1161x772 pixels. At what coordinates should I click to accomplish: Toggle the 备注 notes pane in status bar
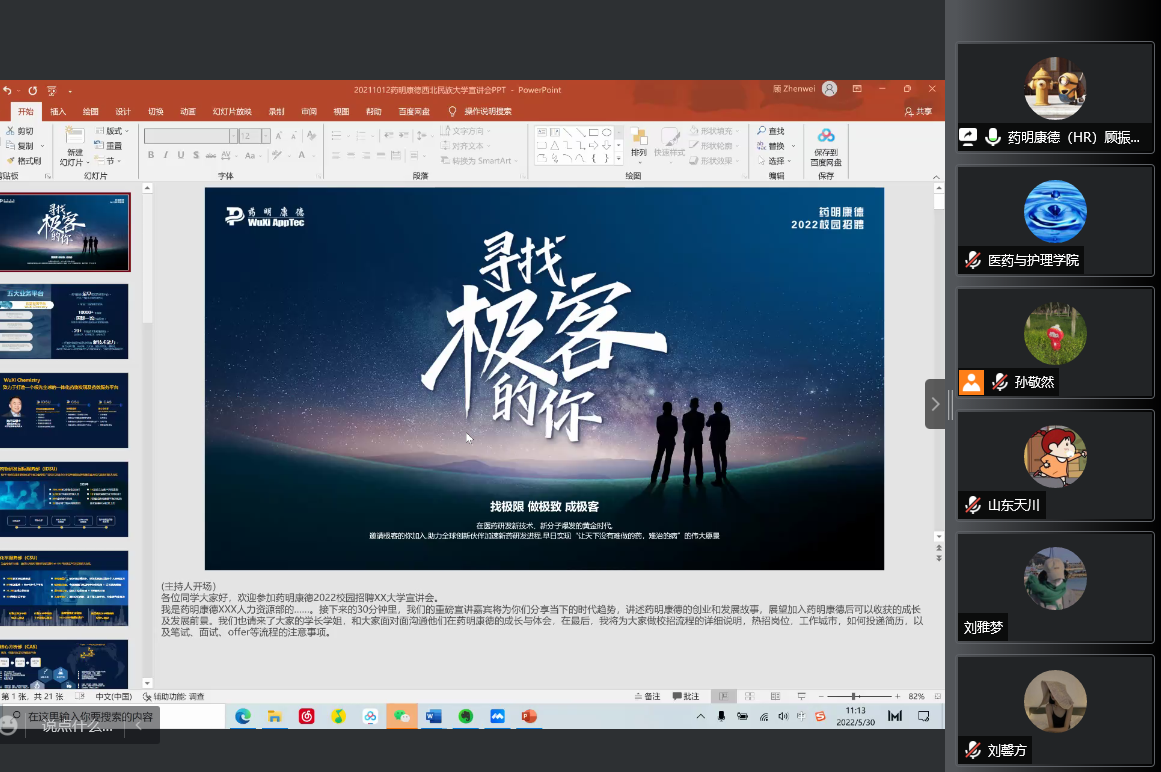(x=647, y=696)
